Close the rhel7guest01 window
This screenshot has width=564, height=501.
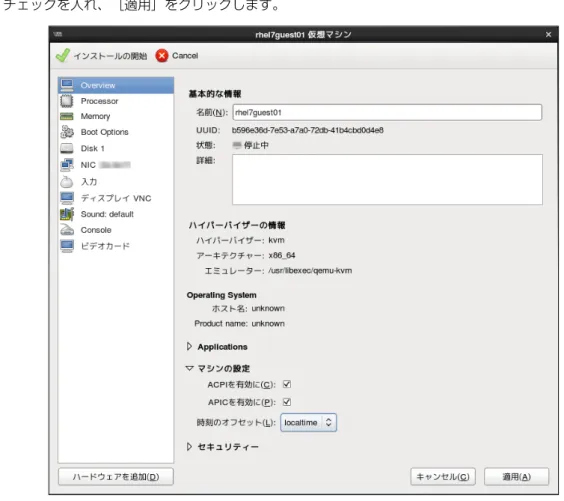tap(548, 35)
